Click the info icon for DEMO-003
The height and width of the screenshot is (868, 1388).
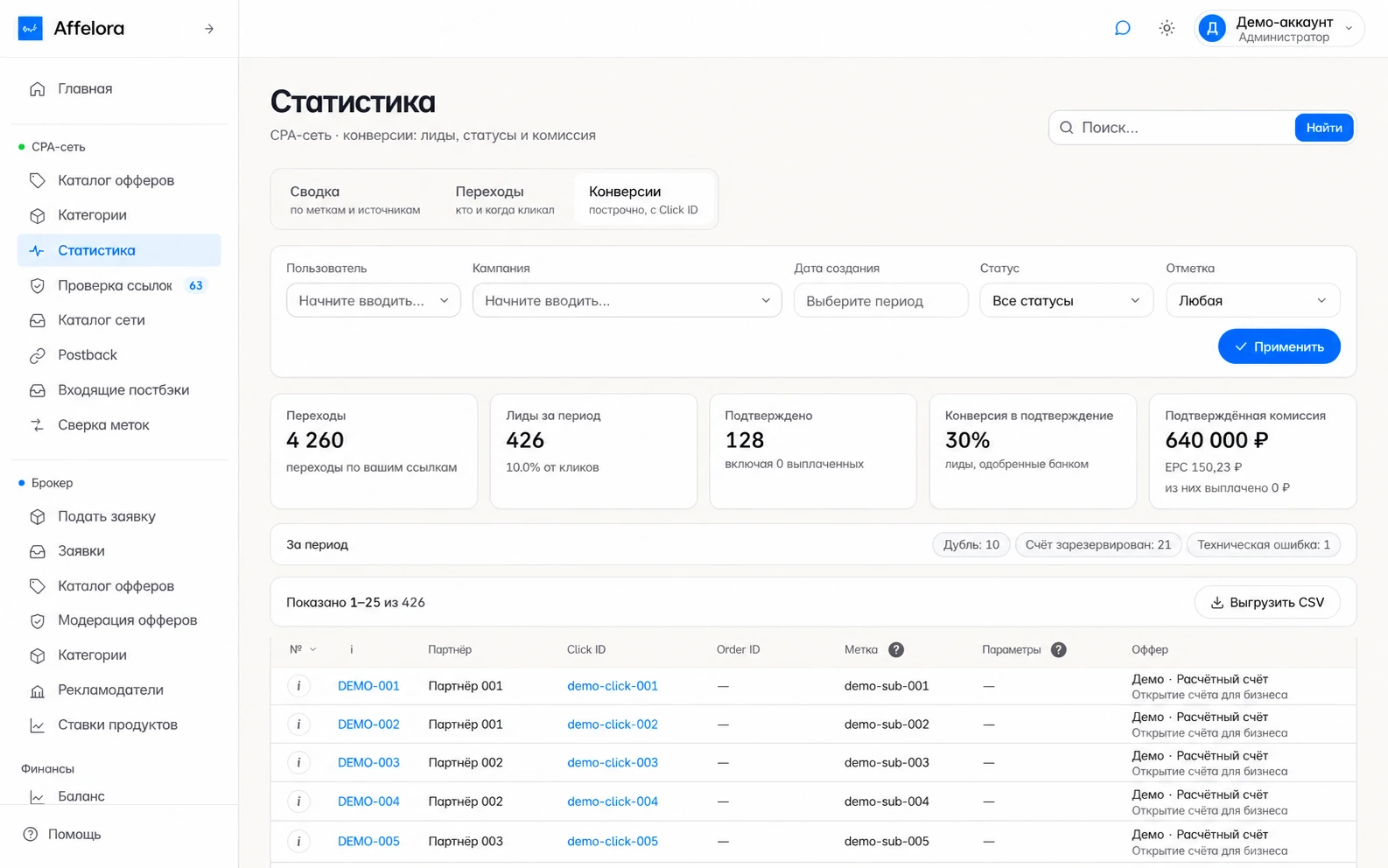298,763
